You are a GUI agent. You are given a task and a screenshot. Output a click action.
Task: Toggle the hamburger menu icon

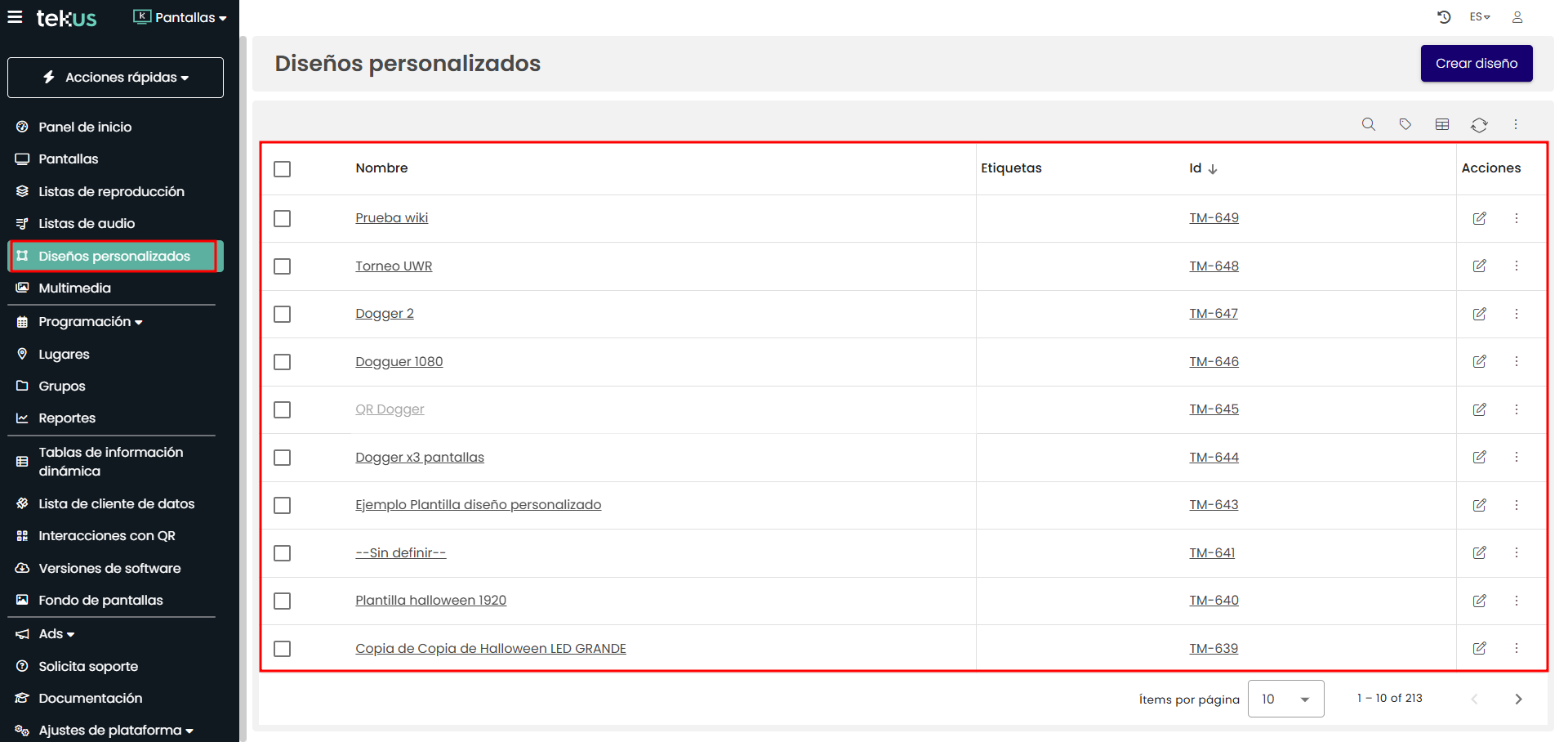[x=15, y=17]
